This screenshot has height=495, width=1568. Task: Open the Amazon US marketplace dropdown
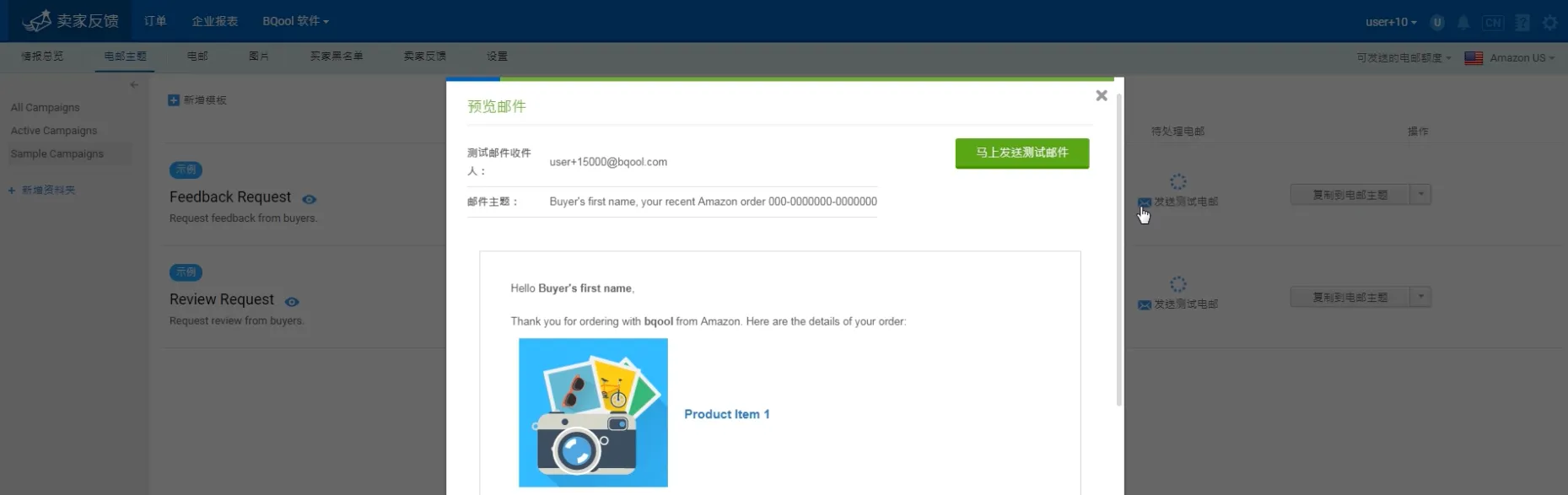[x=1522, y=58]
